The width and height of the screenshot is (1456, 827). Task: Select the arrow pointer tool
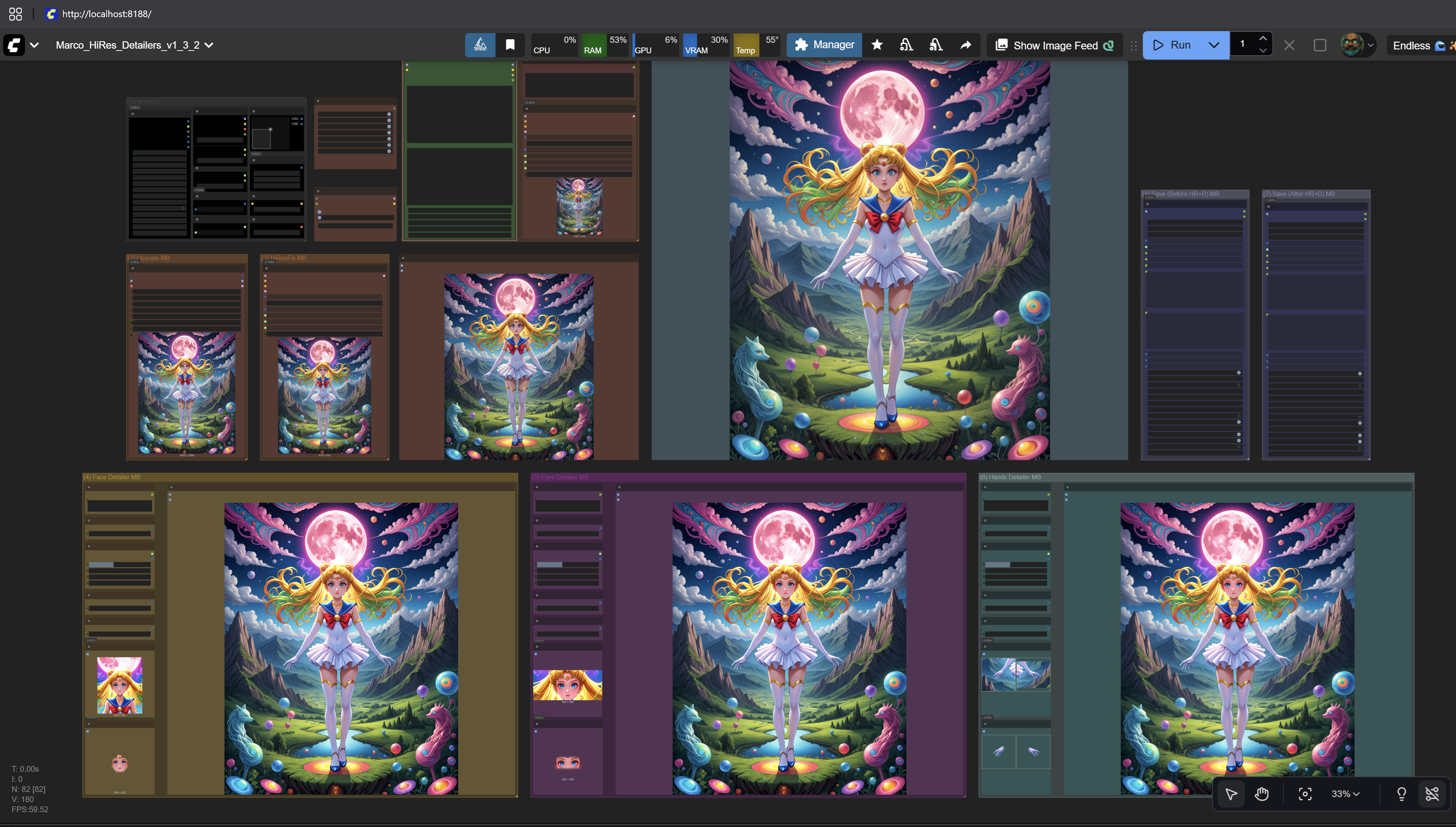(1231, 794)
